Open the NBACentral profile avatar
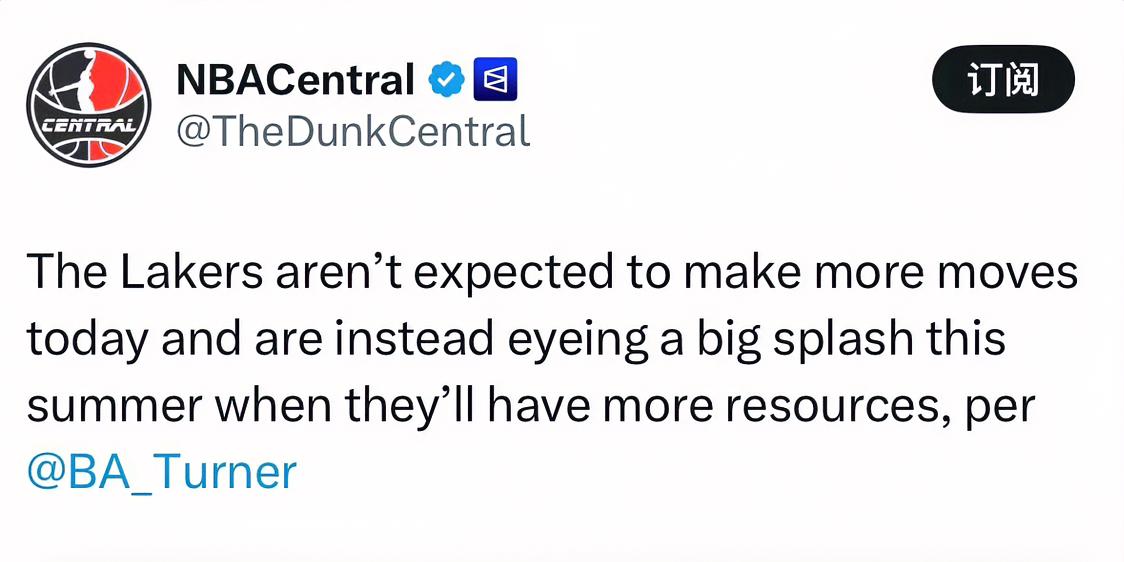1124x562 pixels. tap(88, 105)
